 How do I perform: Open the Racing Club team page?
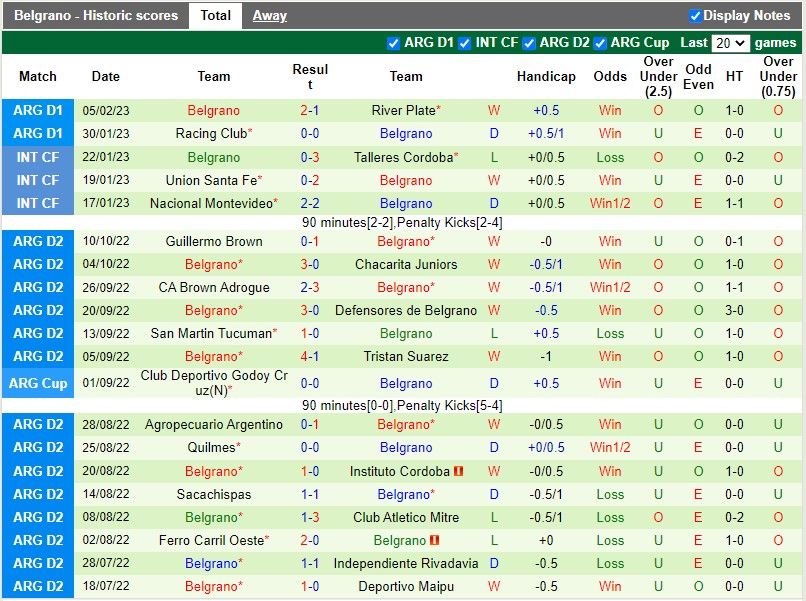click(210, 133)
